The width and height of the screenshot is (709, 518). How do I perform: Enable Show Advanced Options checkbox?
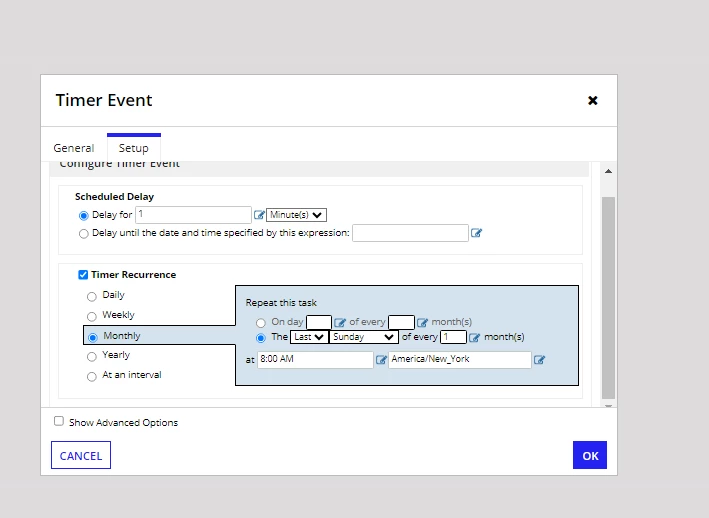[x=59, y=421]
